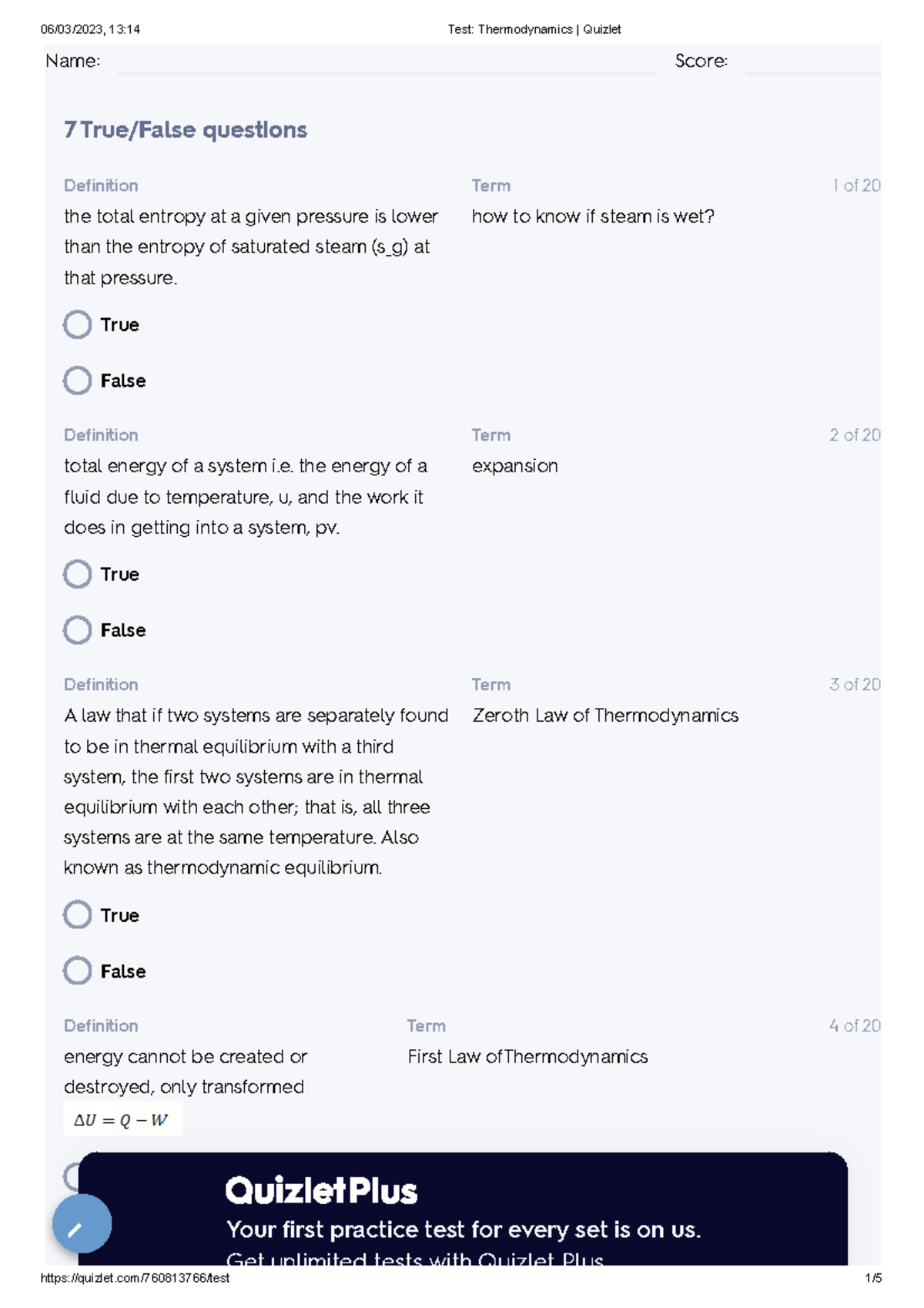The image size is (924, 1308).
Task: Click the Definition label for the Zeroth Law question
Action: (101, 684)
